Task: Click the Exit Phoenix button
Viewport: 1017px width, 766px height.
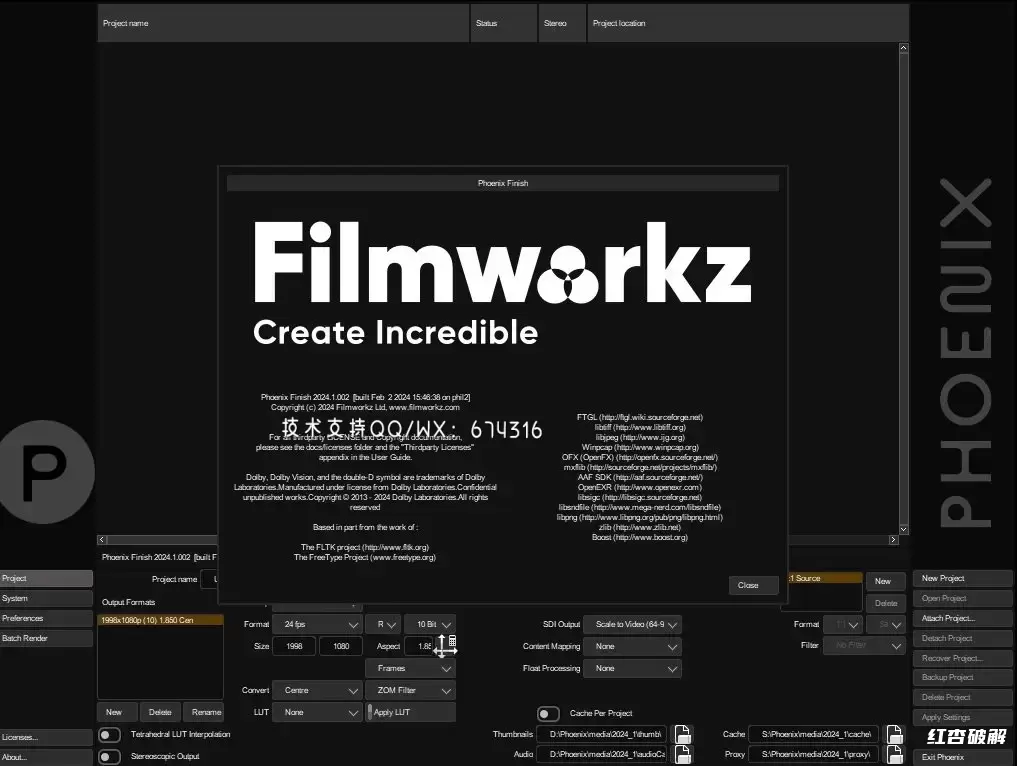Action: click(963, 758)
